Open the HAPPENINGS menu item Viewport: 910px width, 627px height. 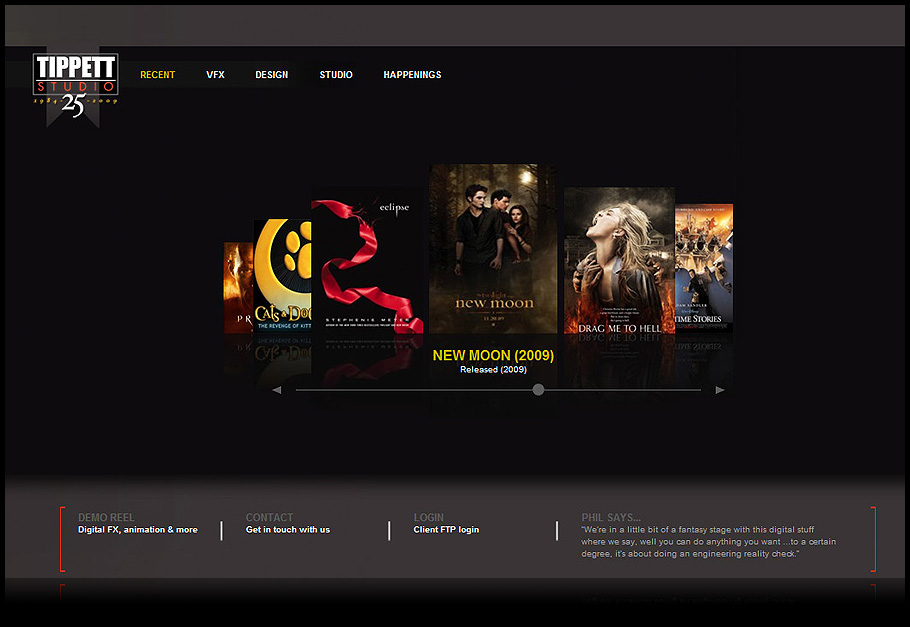[412, 75]
